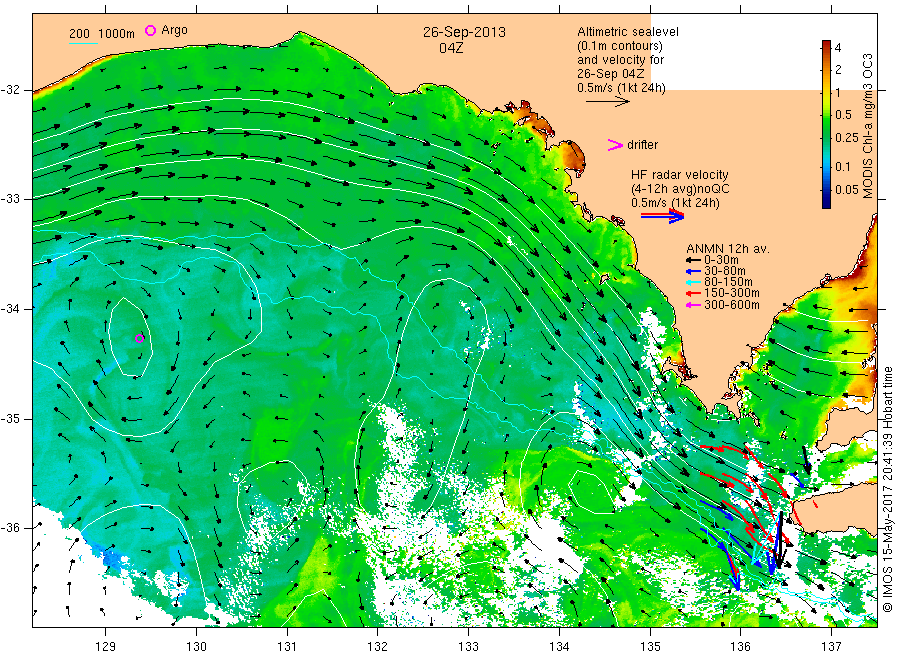This screenshot has height=660, width=900.
Task: Click the longitude label '137'
Action: click(831, 647)
